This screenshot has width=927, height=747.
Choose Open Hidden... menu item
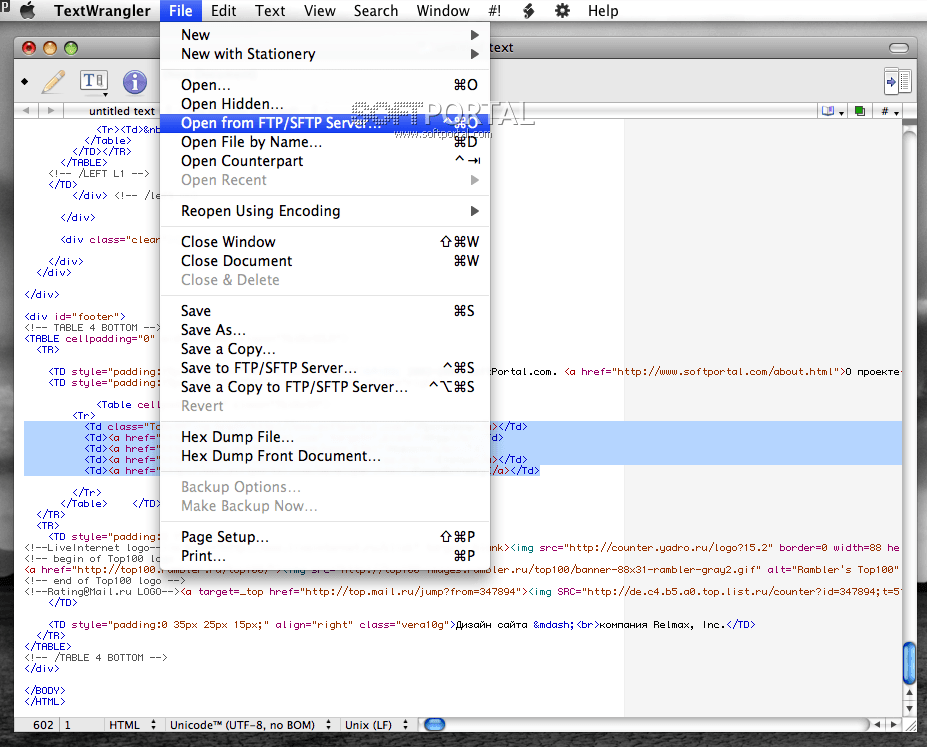pos(325,104)
